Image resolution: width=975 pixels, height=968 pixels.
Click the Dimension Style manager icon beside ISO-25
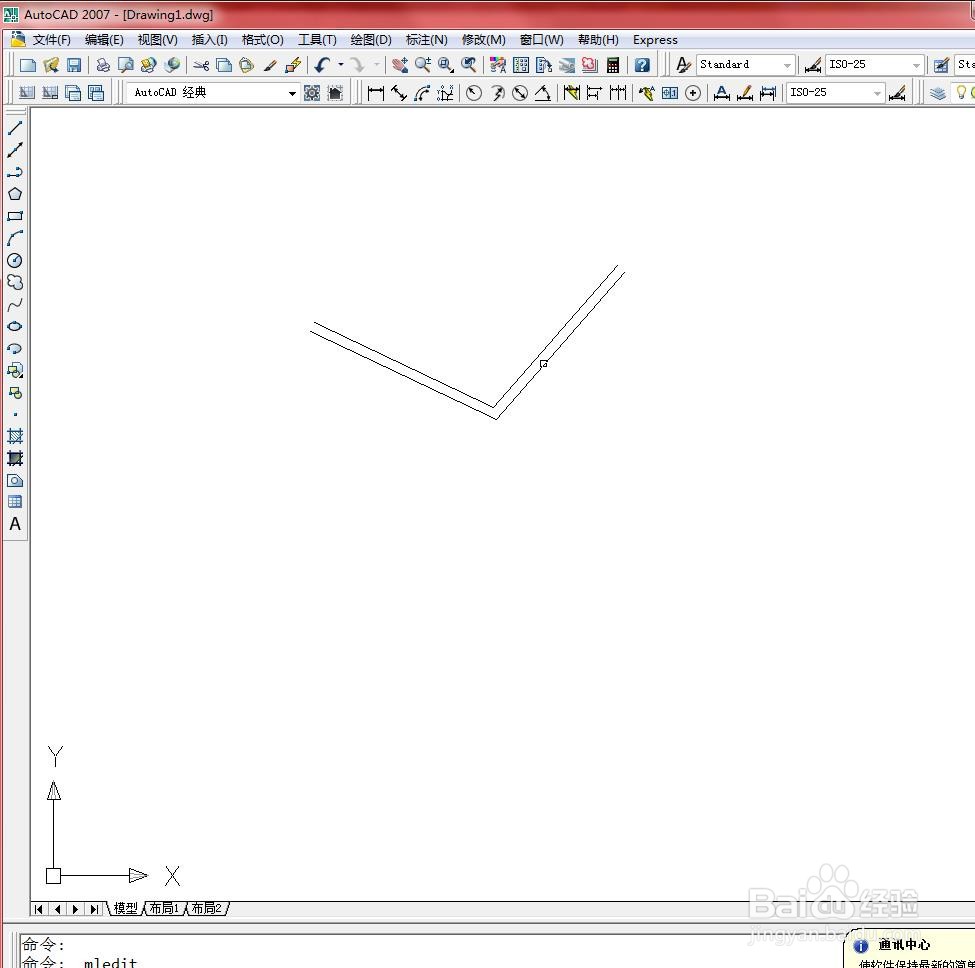click(897, 93)
